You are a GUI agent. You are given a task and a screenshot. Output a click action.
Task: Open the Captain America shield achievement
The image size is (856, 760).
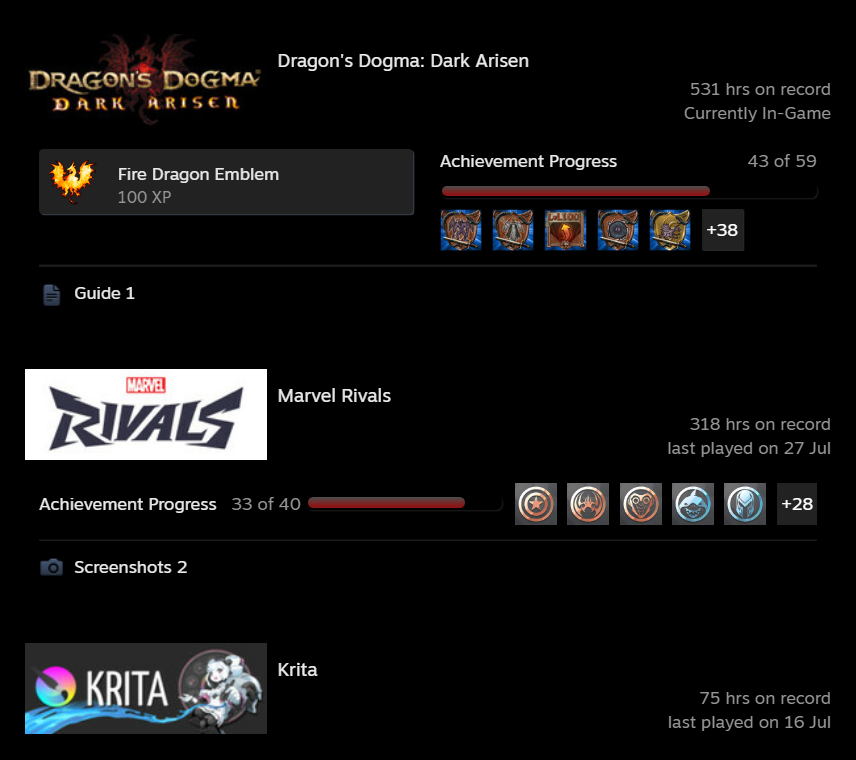pos(536,503)
